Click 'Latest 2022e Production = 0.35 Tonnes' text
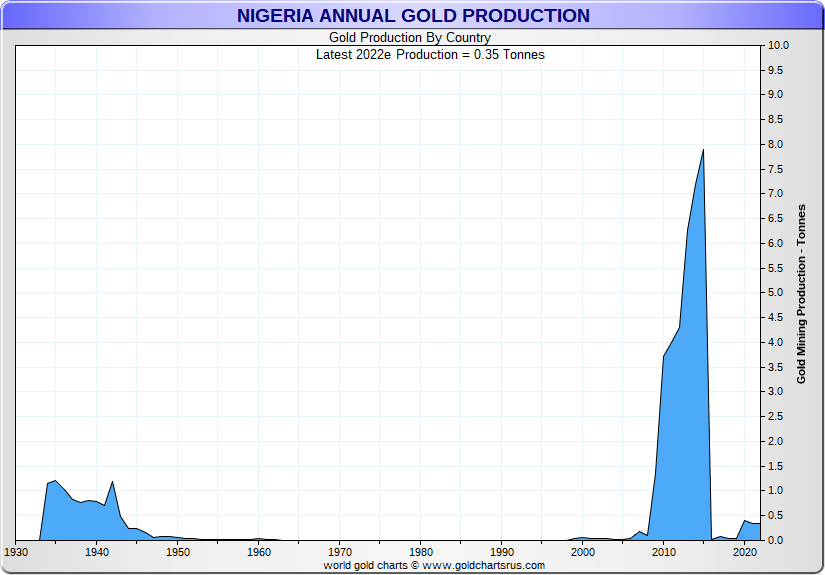This screenshot has width=825, height=575. coord(430,55)
